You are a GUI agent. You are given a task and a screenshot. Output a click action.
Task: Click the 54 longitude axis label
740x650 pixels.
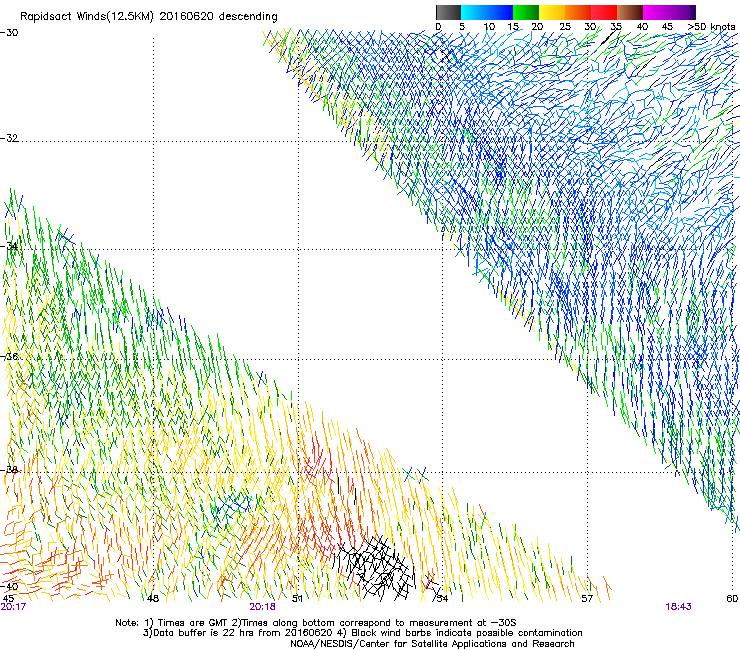(442, 598)
